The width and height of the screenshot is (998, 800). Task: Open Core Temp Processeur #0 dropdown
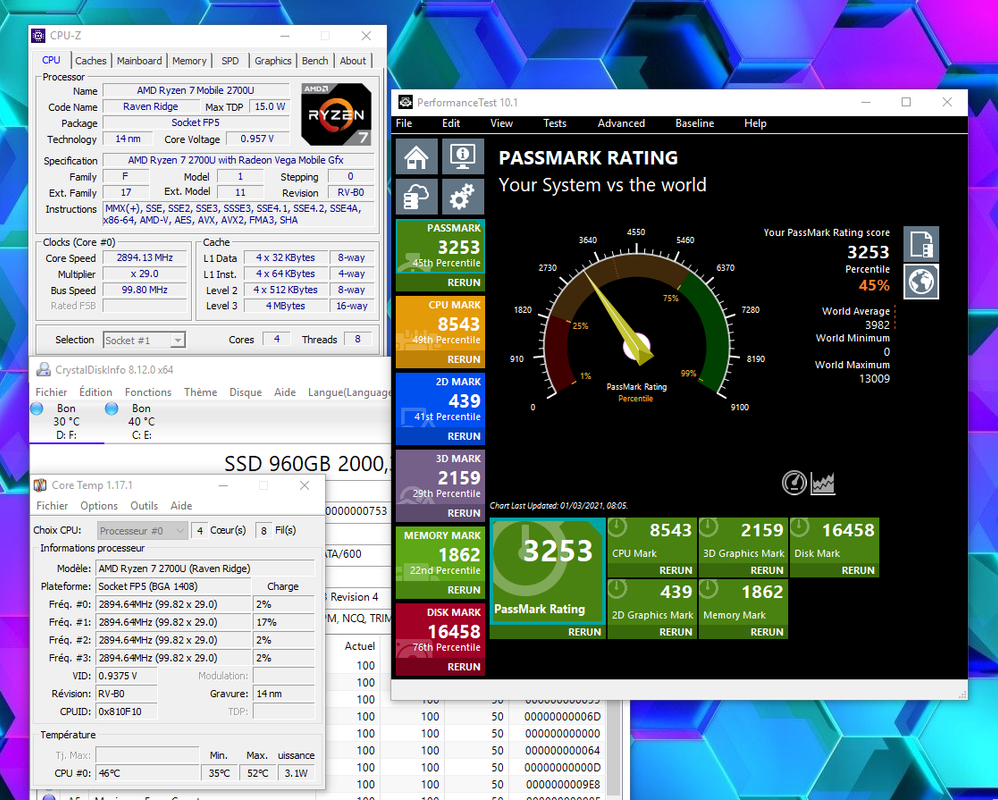(x=143, y=530)
